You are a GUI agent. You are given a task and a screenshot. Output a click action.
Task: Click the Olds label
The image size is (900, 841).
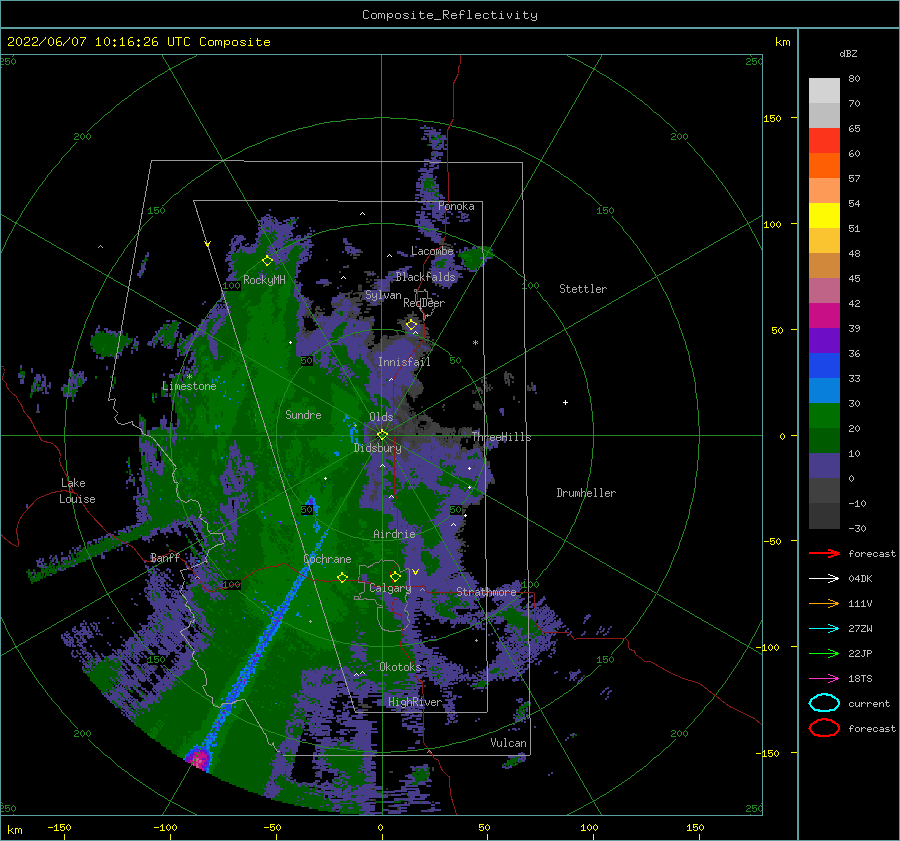click(x=381, y=417)
